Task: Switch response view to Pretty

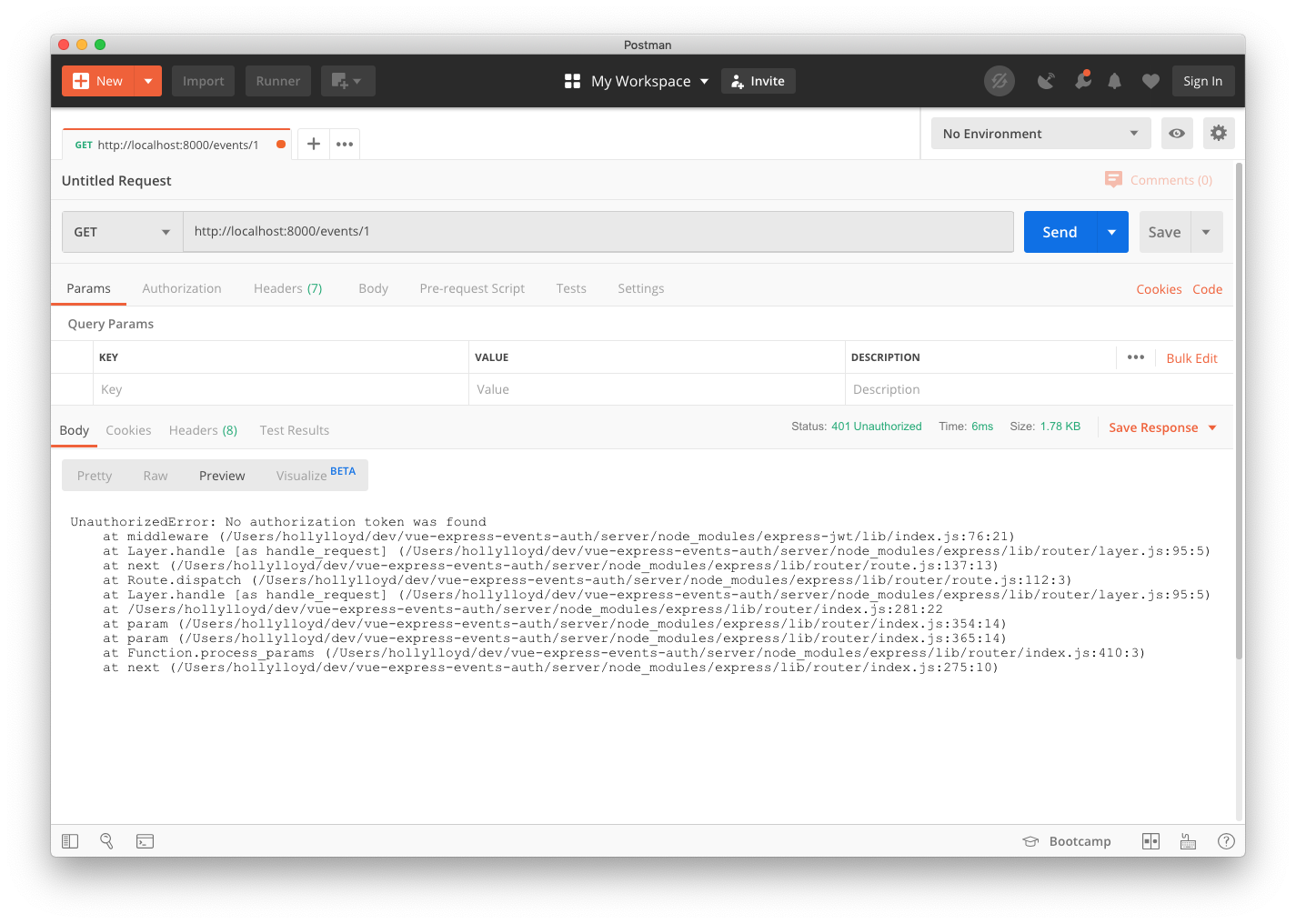Action: (x=95, y=476)
